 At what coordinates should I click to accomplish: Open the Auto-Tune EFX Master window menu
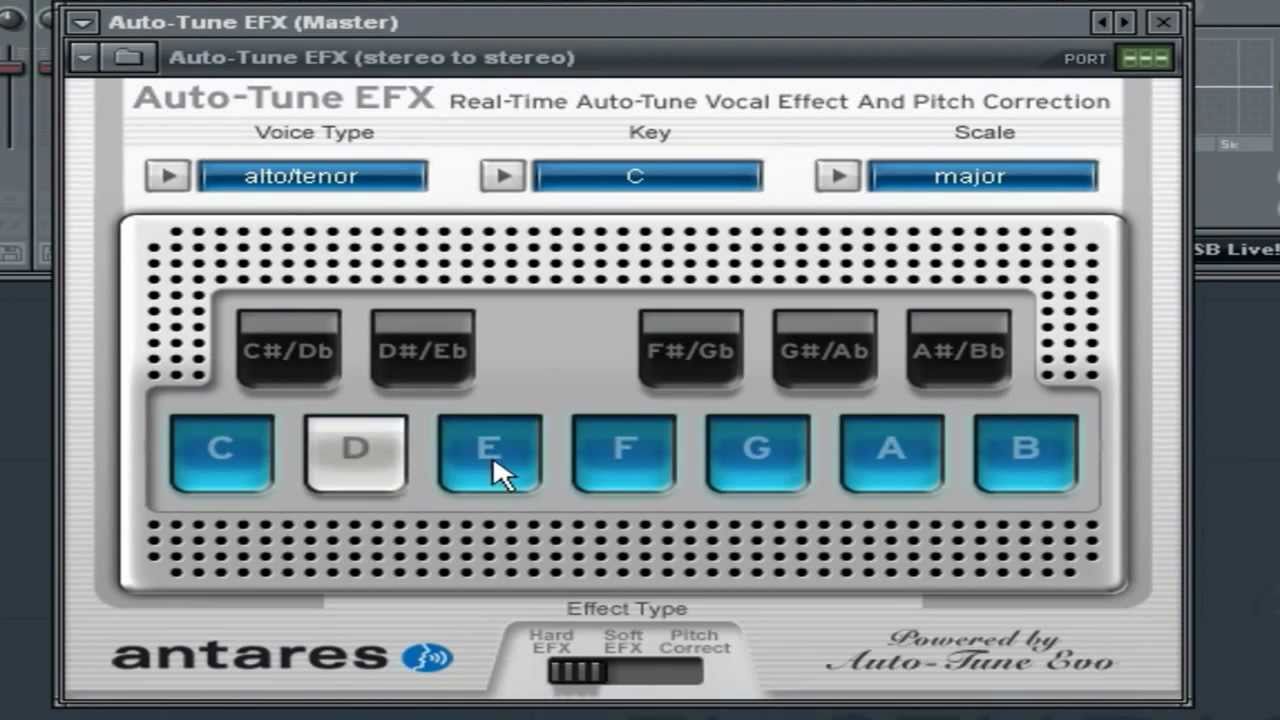click(x=83, y=22)
